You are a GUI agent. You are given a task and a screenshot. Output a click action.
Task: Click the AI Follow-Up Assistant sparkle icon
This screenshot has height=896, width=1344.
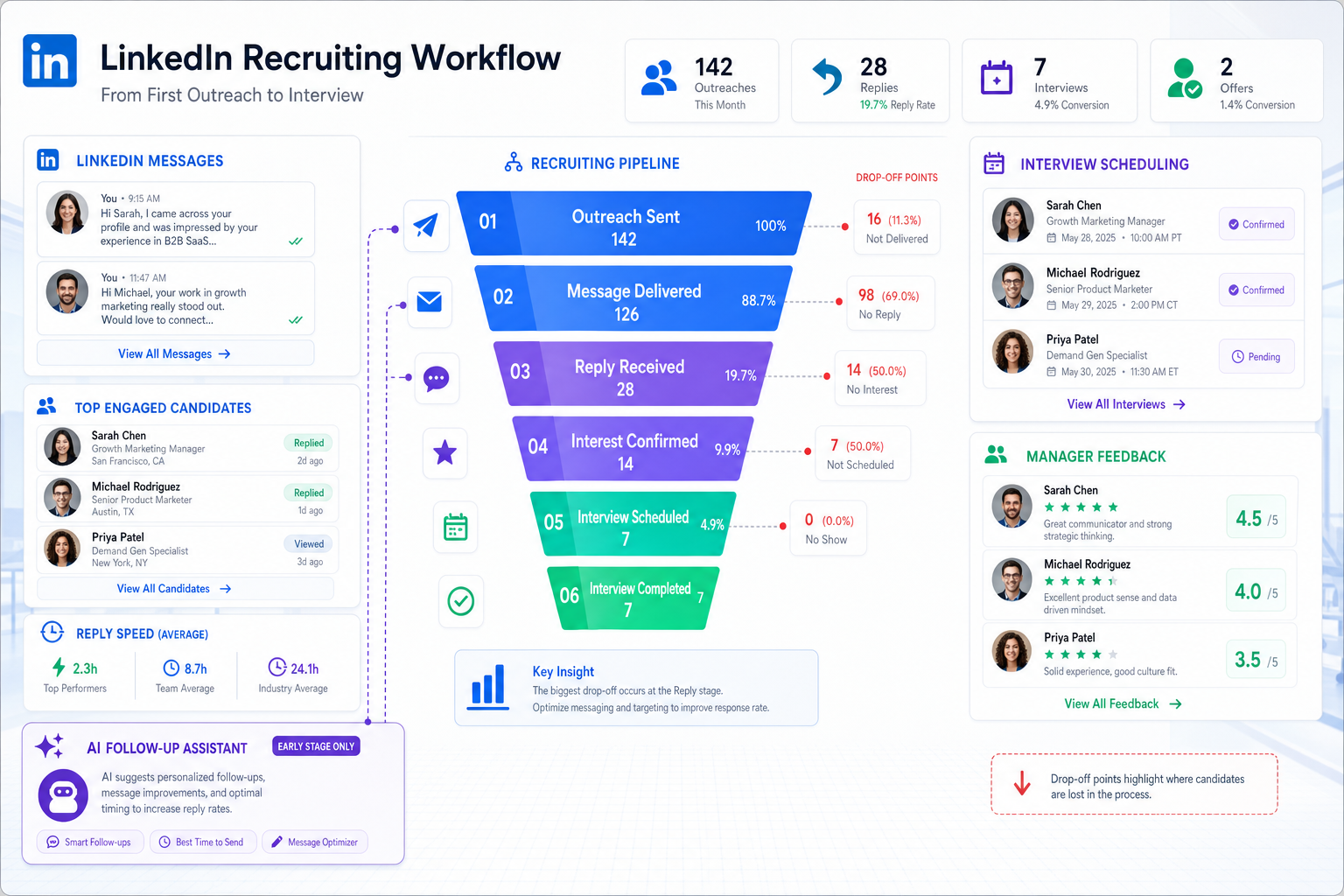(50, 745)
